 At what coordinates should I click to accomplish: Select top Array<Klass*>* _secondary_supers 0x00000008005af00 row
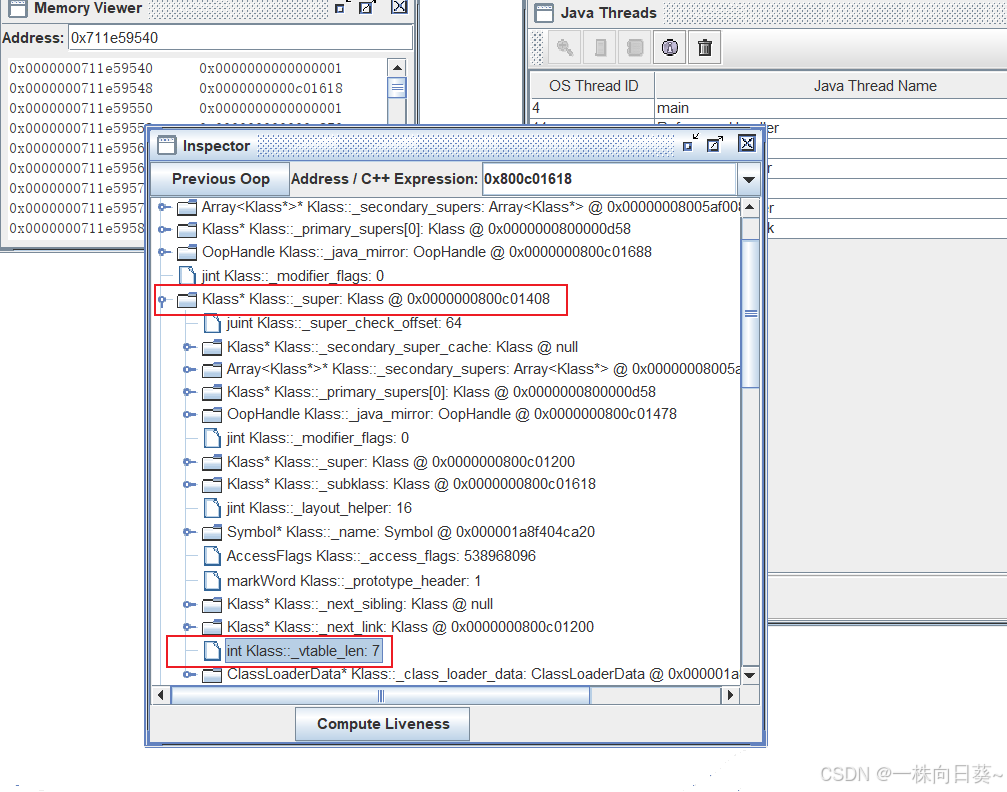(x=471, y=207)
